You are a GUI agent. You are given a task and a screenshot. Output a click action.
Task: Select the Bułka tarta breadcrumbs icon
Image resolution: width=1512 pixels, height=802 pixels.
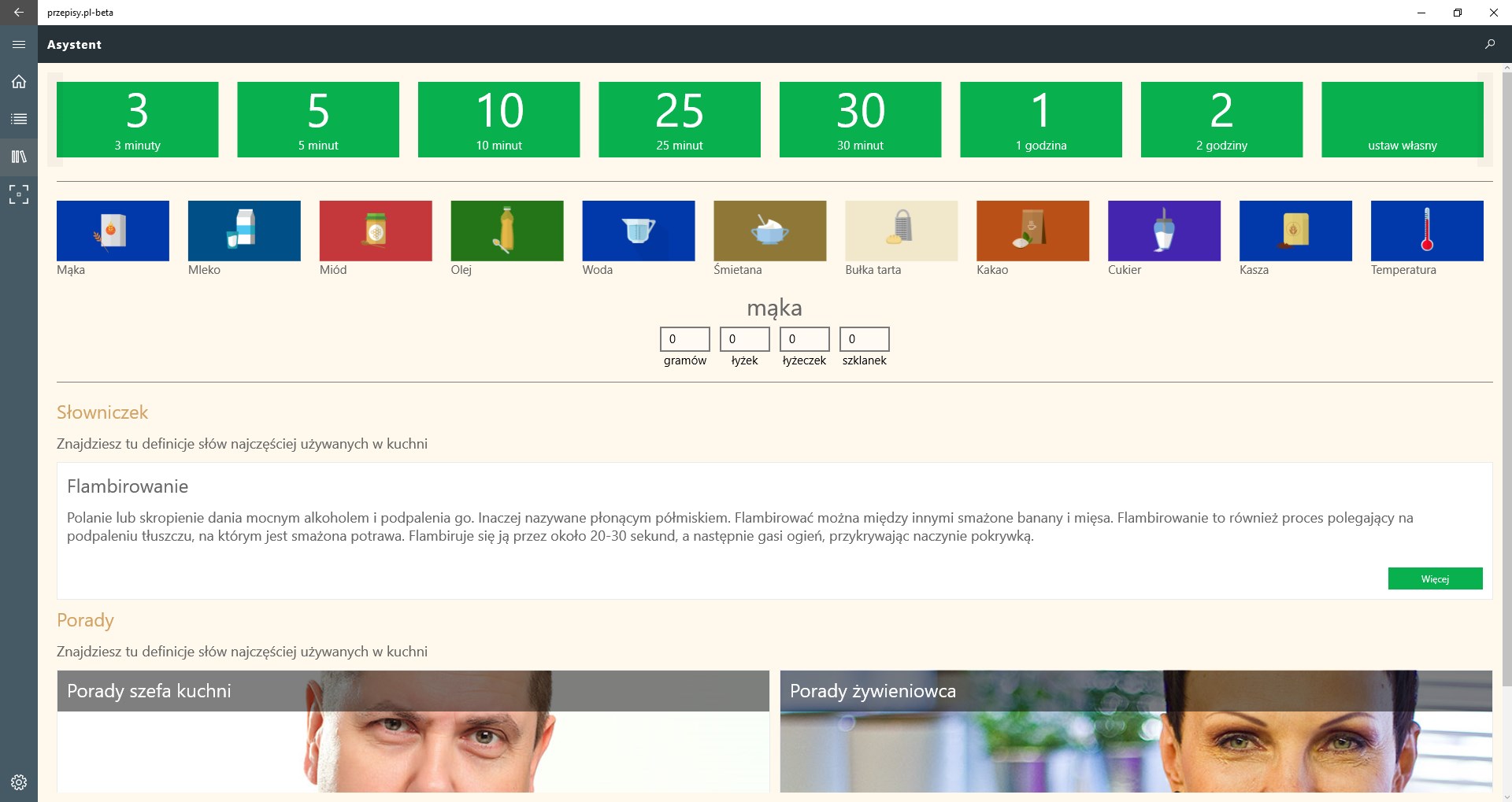click(902, 231)
